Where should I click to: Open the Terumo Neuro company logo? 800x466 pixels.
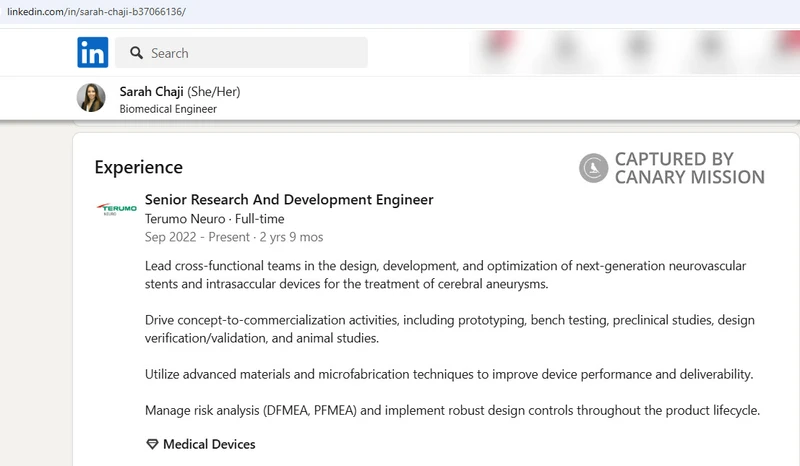[117, 209]
